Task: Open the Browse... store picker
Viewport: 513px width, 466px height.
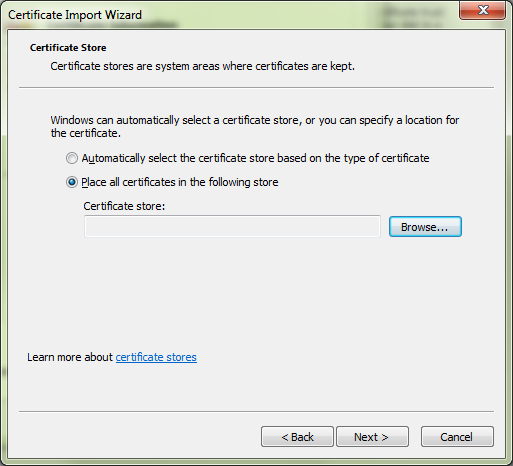Action: point(425,227)
